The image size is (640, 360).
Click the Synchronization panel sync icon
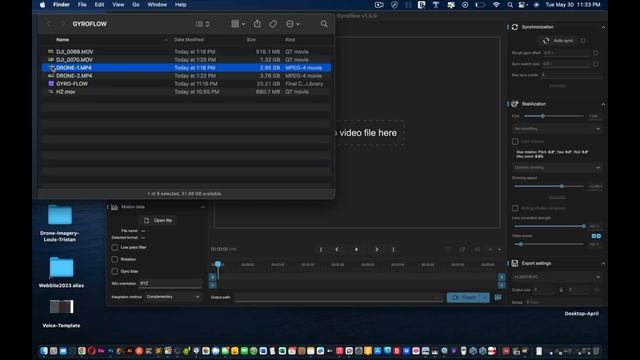click(515, 27)
